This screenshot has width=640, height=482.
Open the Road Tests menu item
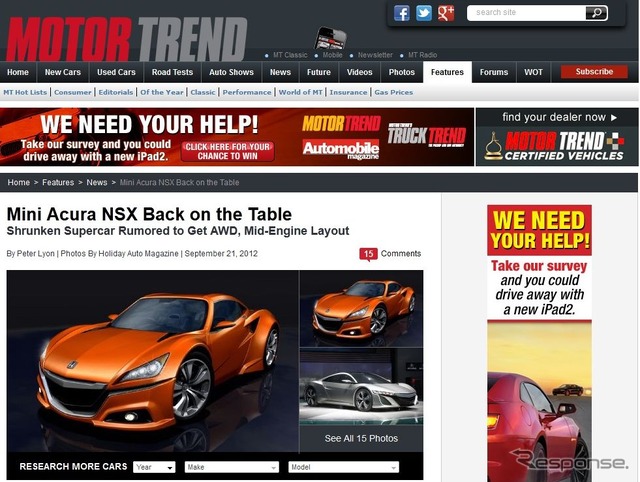click(x=172, y=72)
